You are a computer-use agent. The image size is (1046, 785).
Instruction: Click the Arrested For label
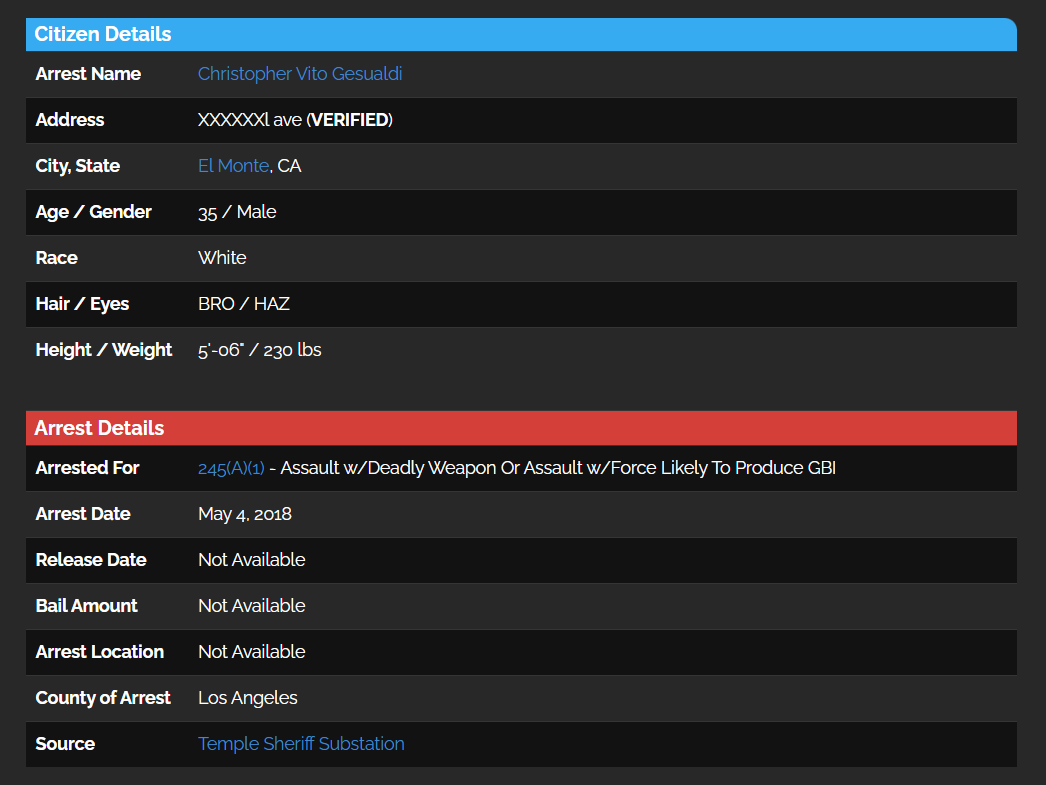pos(87,468)
